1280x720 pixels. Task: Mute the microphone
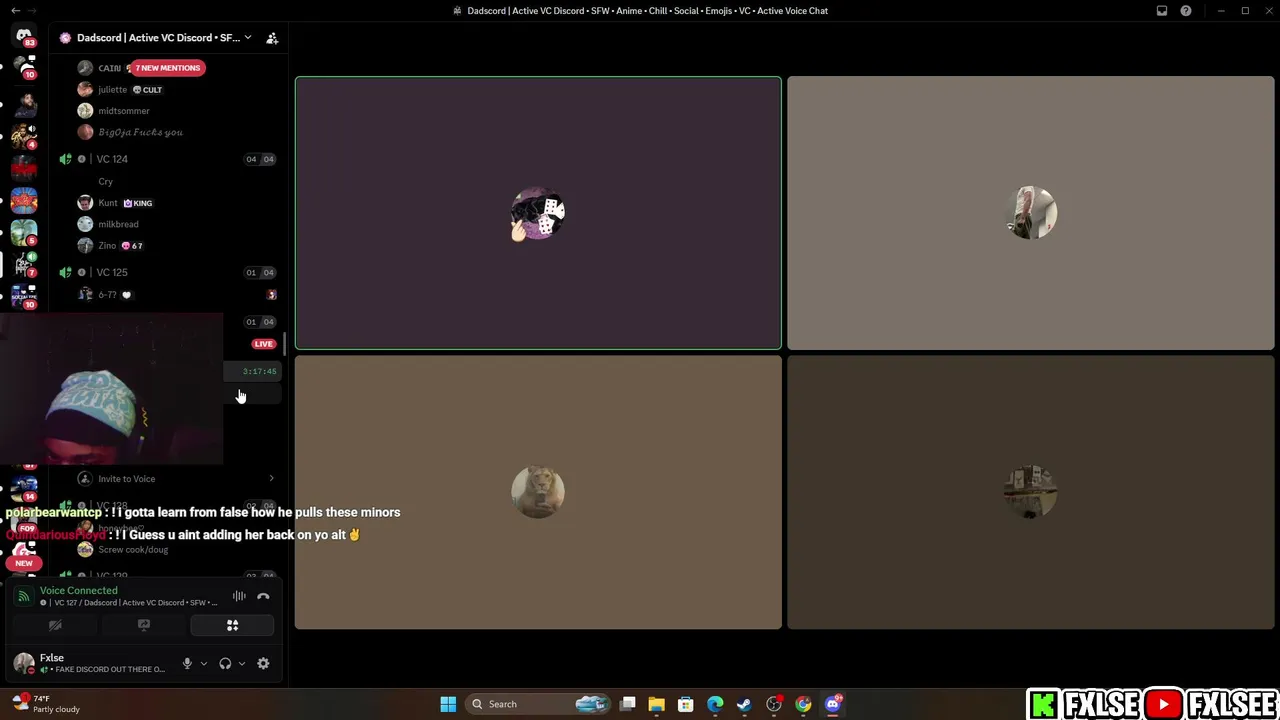click(x=187, y=664)
